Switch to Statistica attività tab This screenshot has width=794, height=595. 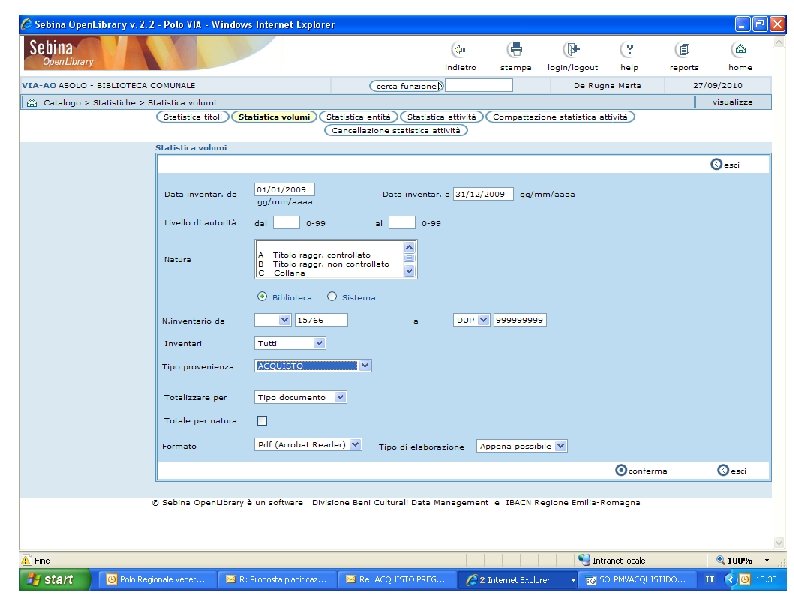(x=442, y=117)
